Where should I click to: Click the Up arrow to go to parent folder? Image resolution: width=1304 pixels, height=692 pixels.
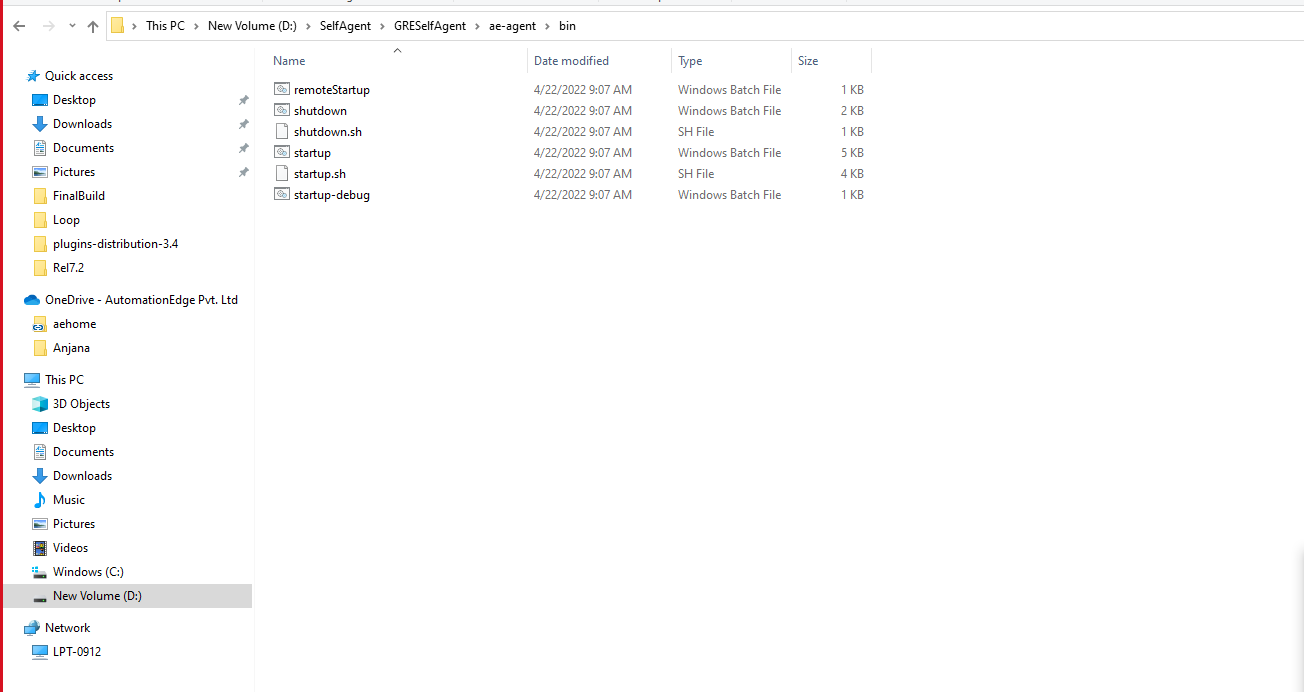92,25
